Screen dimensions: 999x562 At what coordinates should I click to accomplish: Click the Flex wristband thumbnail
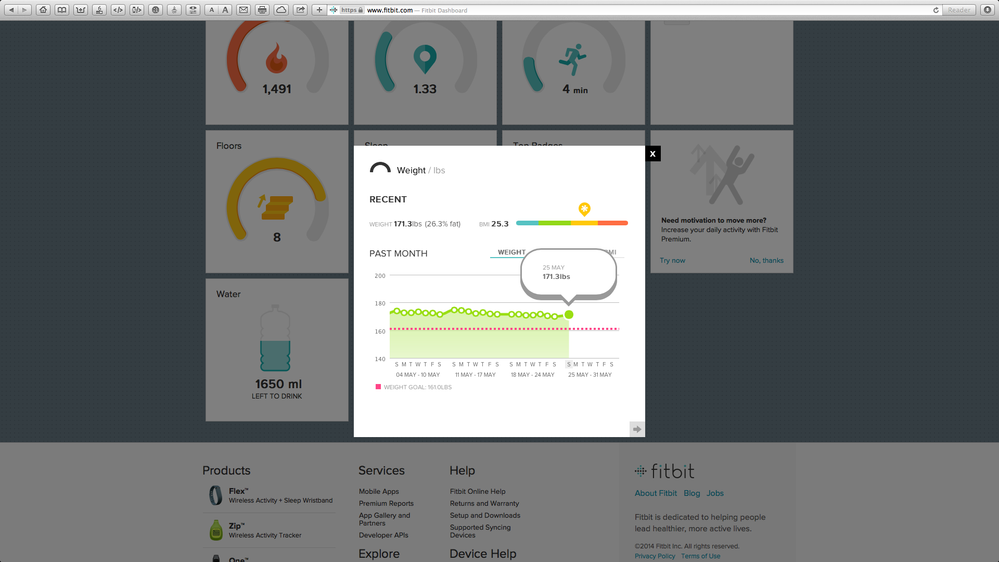215,495
